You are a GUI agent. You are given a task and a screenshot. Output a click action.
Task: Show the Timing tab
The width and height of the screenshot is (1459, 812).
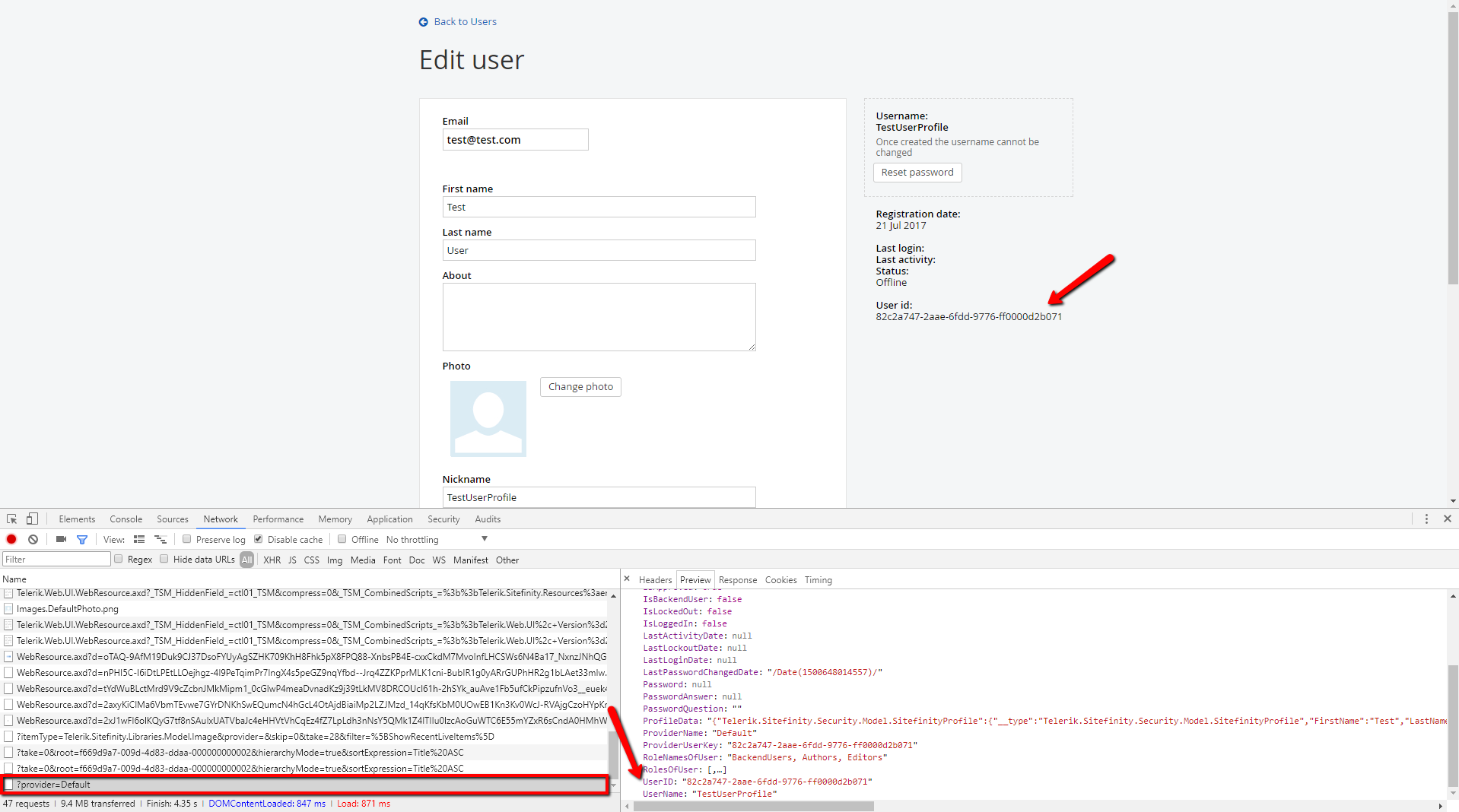(x=819, y=579)
